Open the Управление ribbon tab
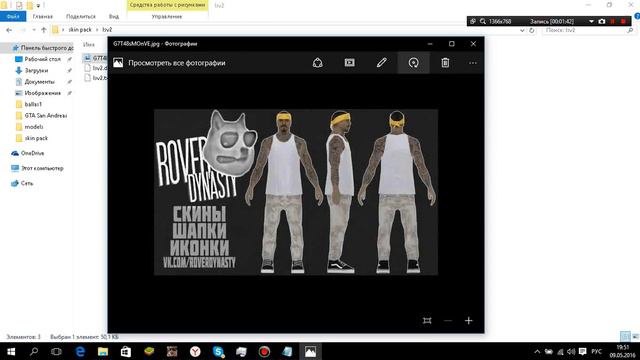The height and width of the screenshot is (360, 640). [167, 16]
